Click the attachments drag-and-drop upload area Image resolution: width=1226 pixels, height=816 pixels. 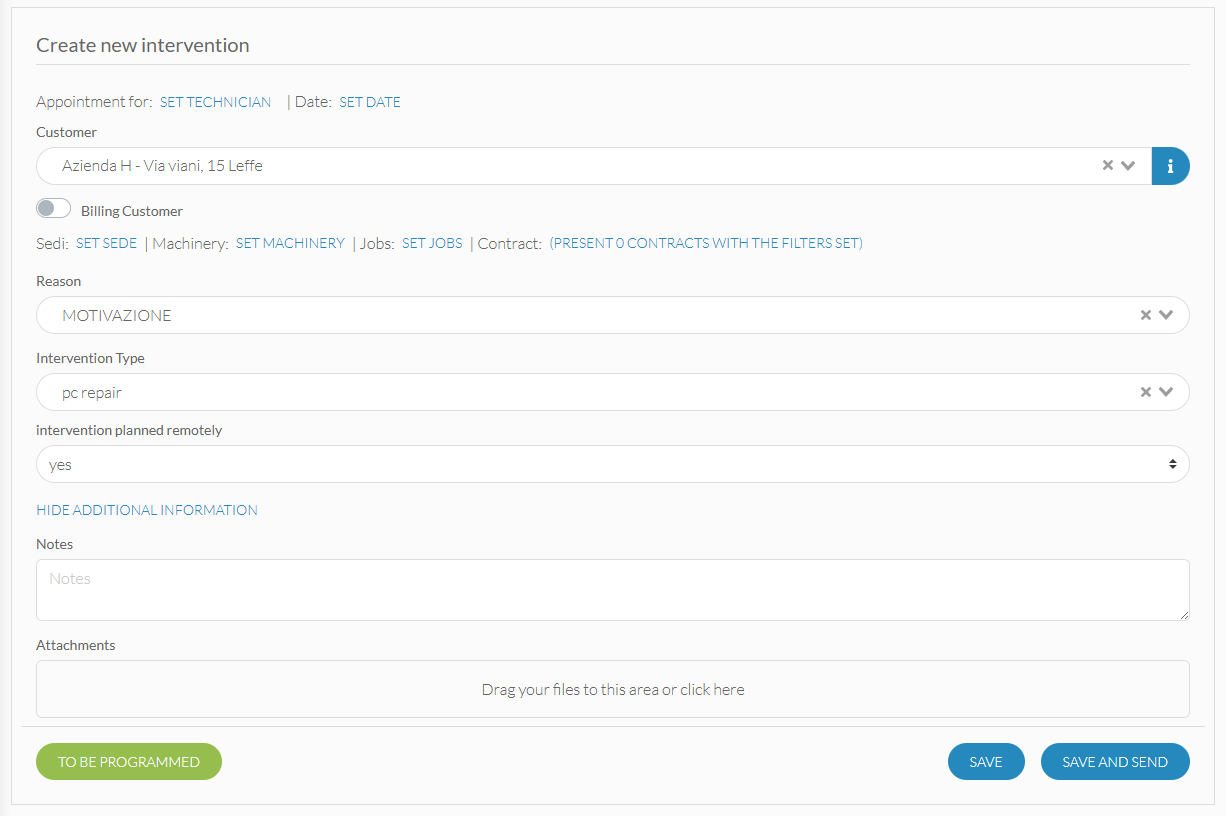click(x=613, y=689)
